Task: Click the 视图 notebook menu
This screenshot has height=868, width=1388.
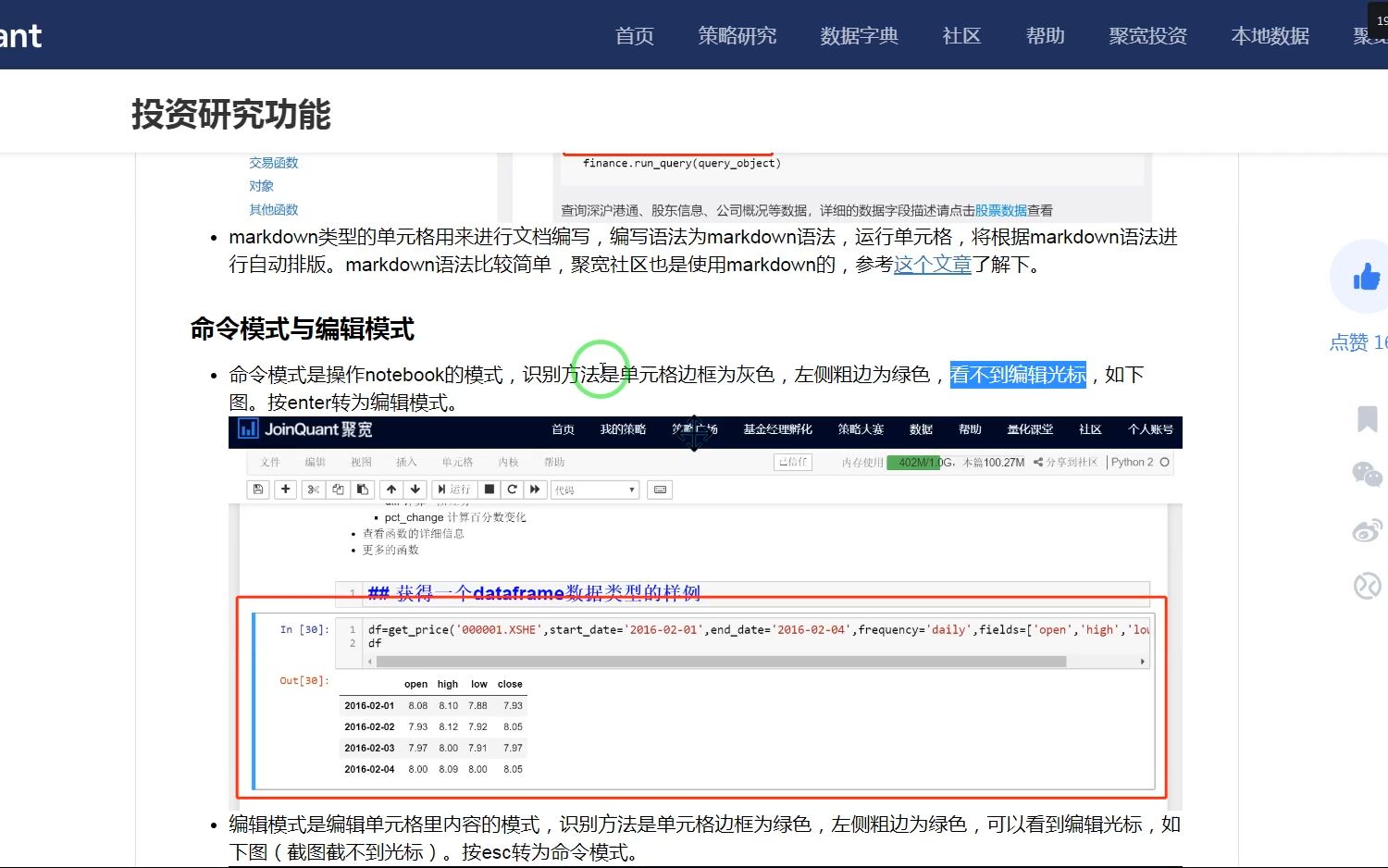Action: (x=361, y=462)
